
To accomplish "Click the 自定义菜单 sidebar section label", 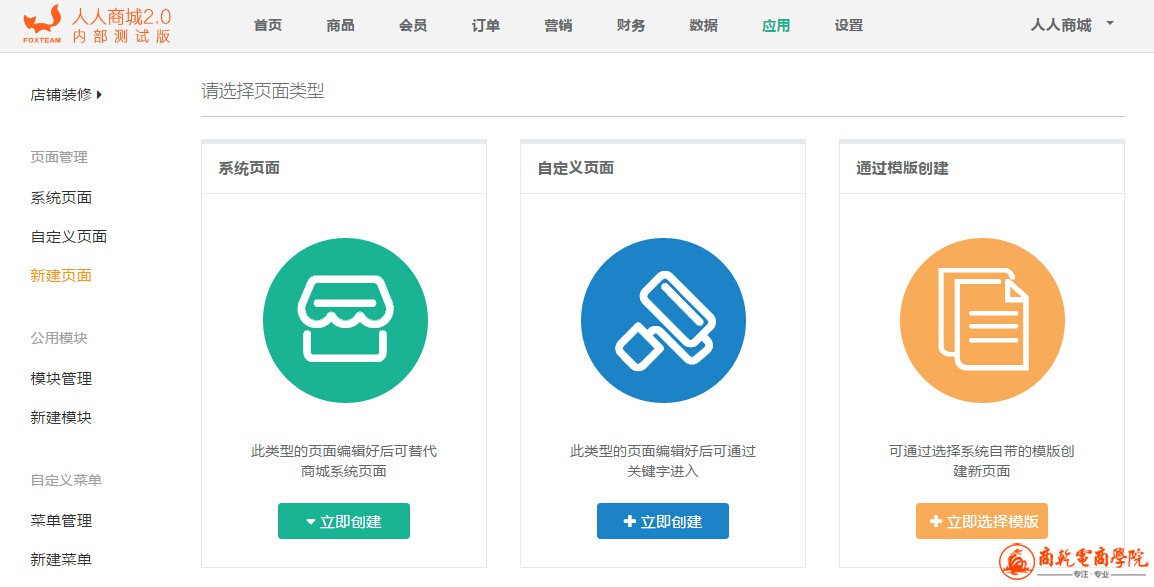I will pyautogui.click(x=66, y=480).
